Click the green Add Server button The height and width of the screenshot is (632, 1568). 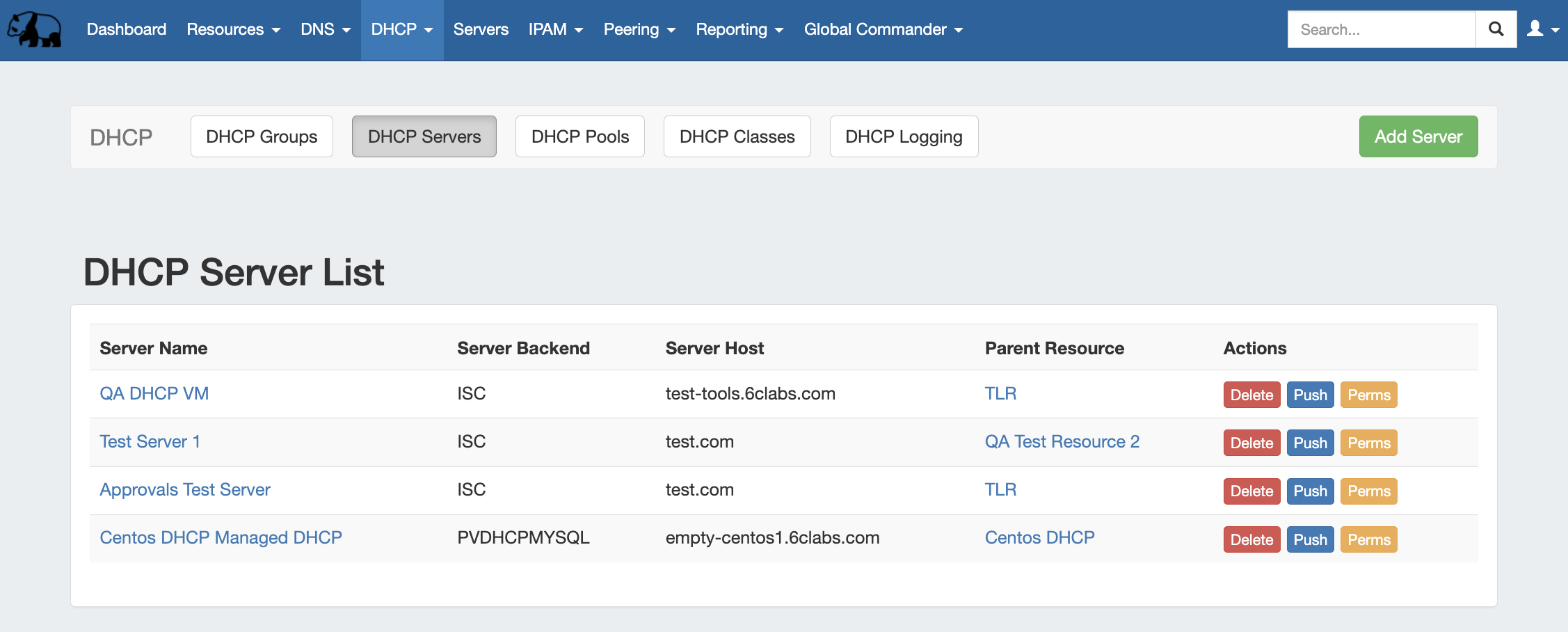(x=1418, y=136)
